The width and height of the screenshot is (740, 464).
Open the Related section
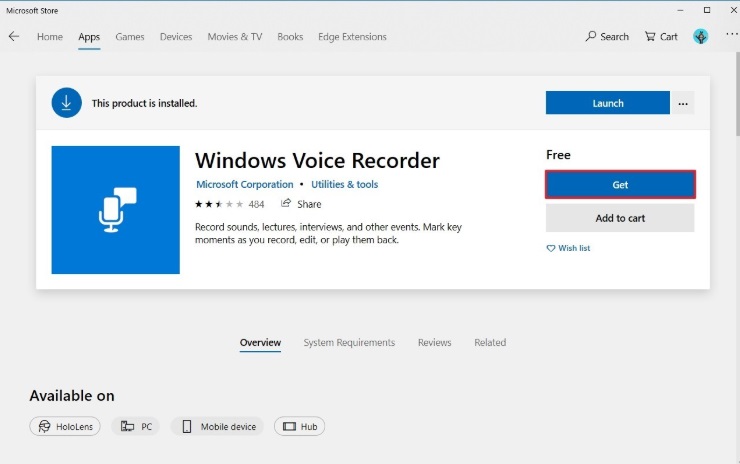coord(490,343)
